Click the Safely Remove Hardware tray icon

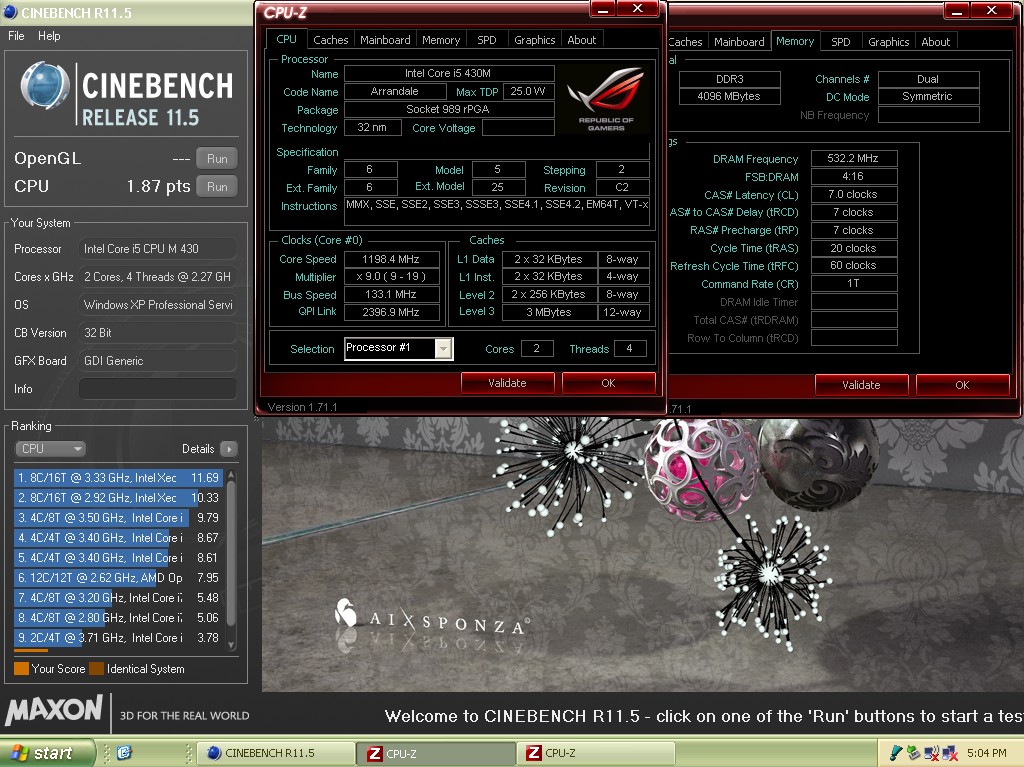point(913,753)
